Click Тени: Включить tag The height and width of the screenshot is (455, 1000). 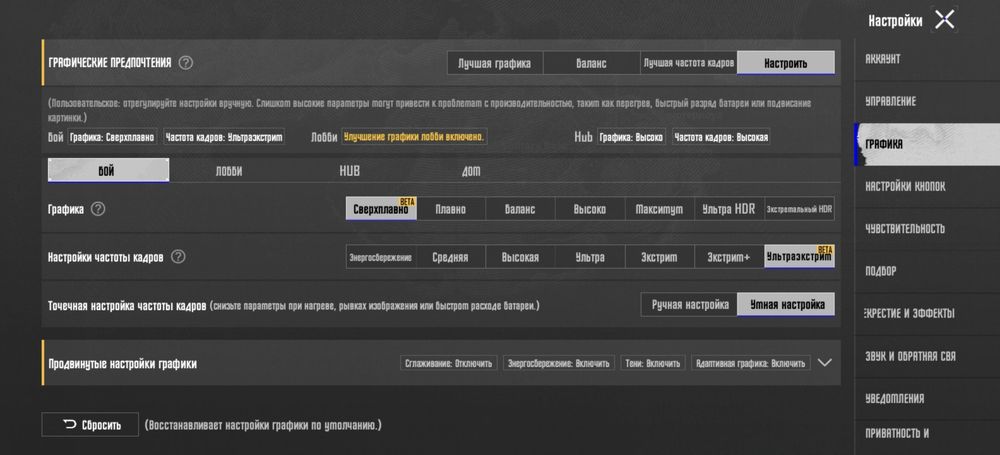(x=654, y=363)
